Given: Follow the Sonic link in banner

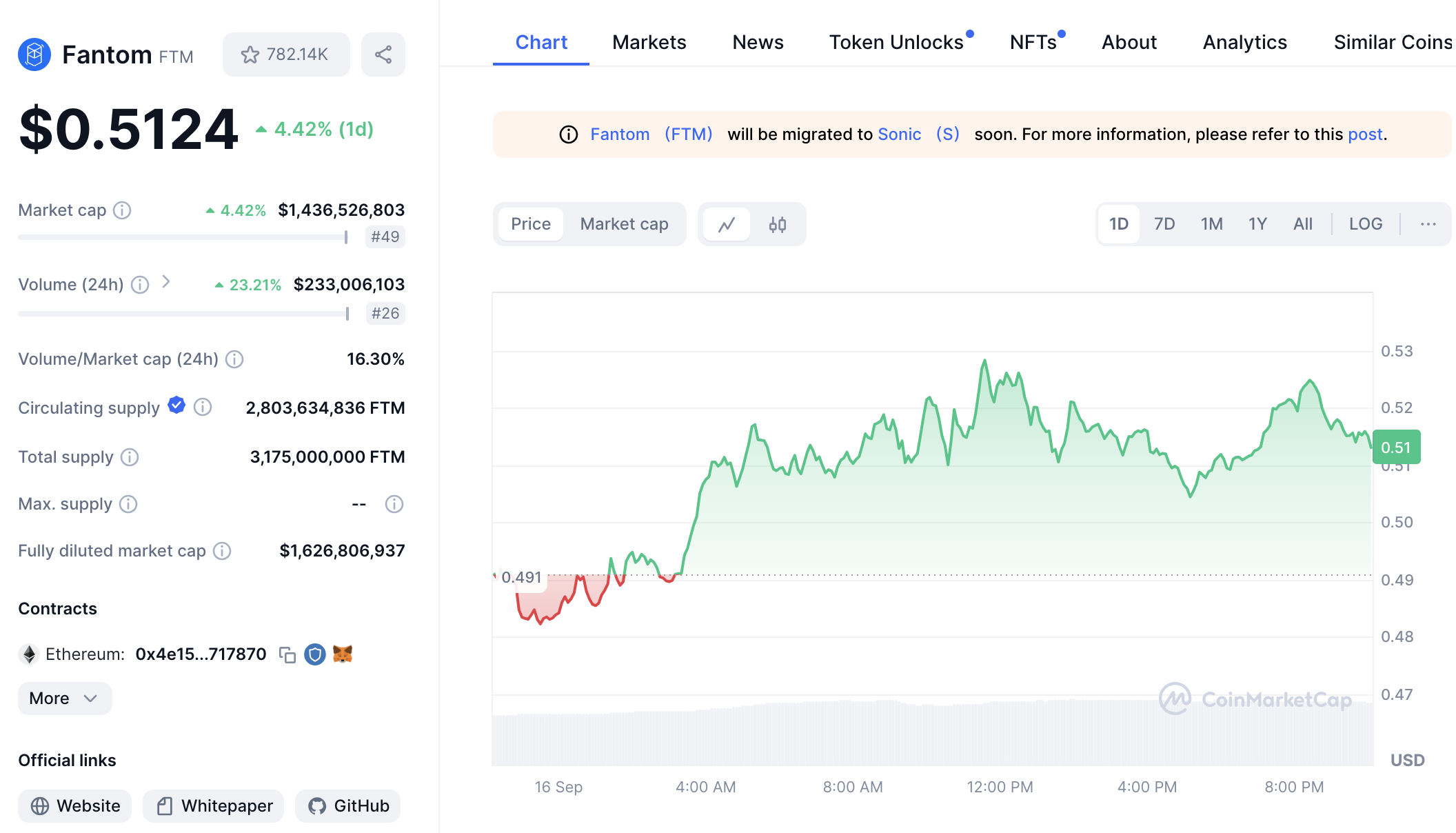Looking at the screenshot, I should point(919,134).
